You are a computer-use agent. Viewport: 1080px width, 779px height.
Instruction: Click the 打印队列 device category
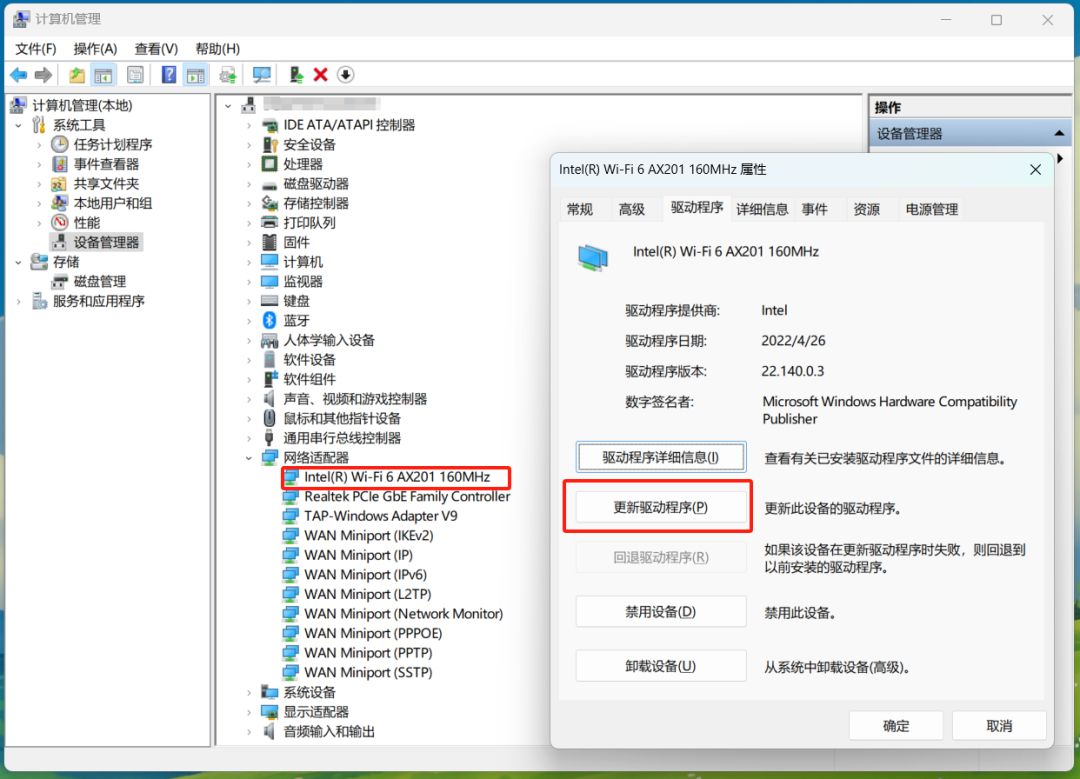310,222
